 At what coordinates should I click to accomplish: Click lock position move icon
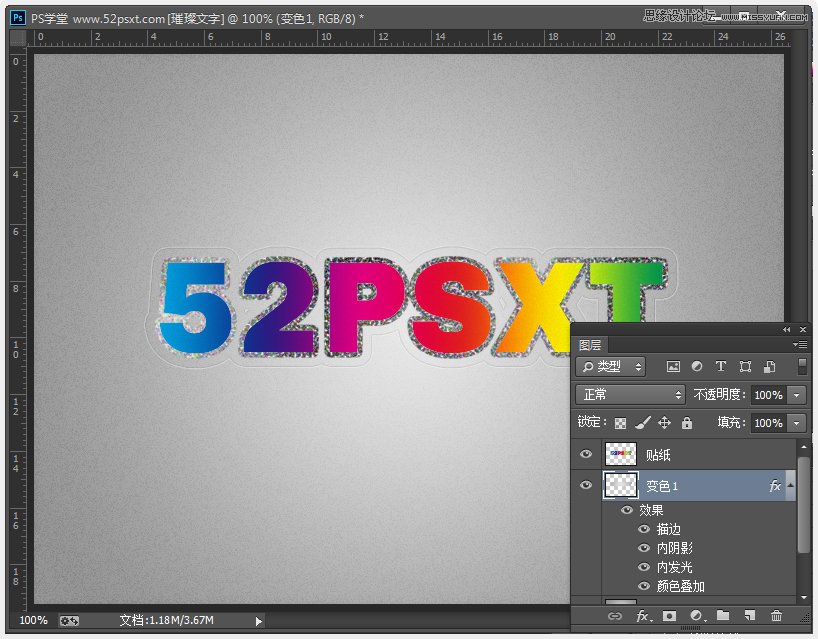point(664,423)
